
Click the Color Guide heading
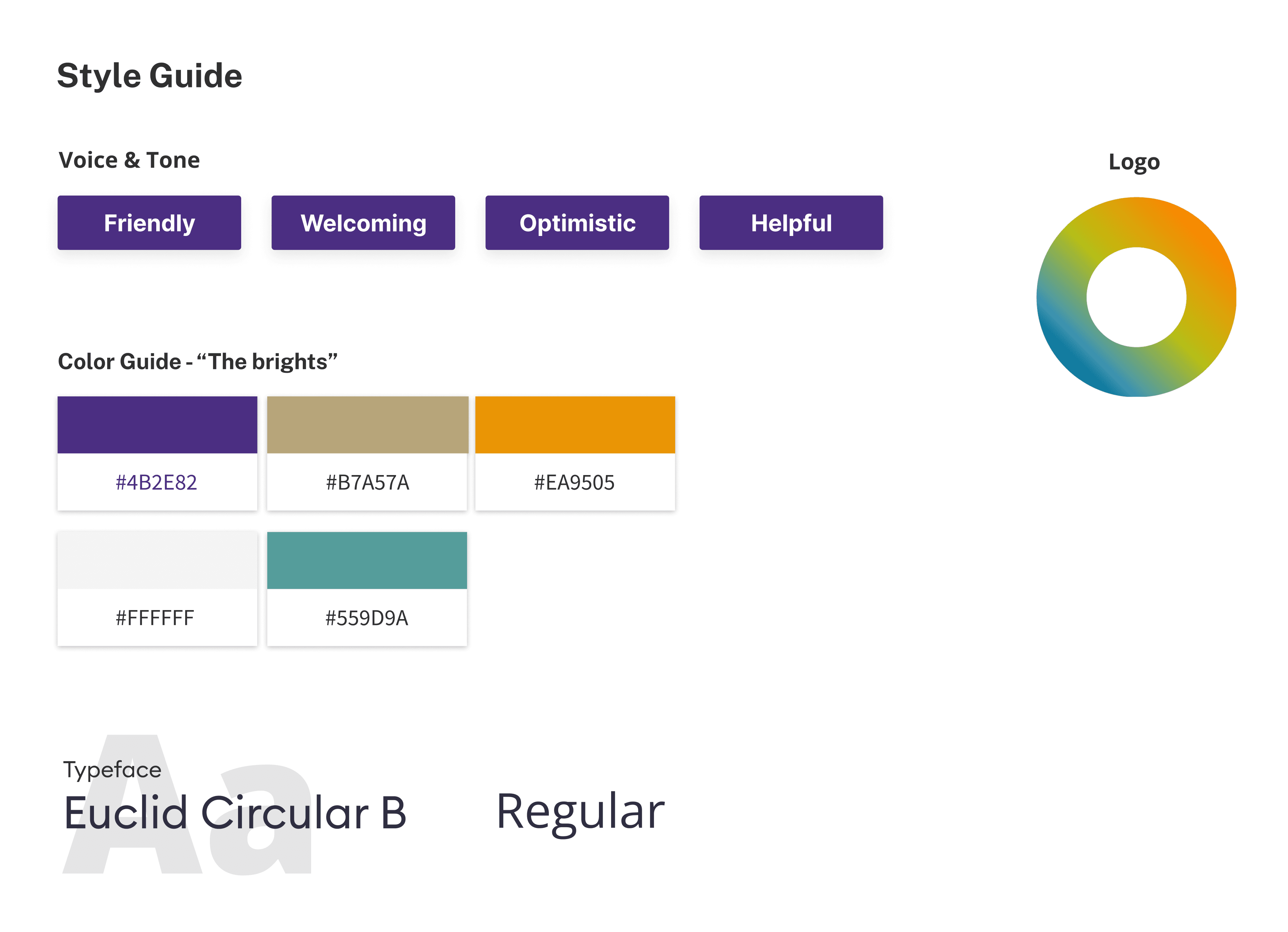(198, 362)
